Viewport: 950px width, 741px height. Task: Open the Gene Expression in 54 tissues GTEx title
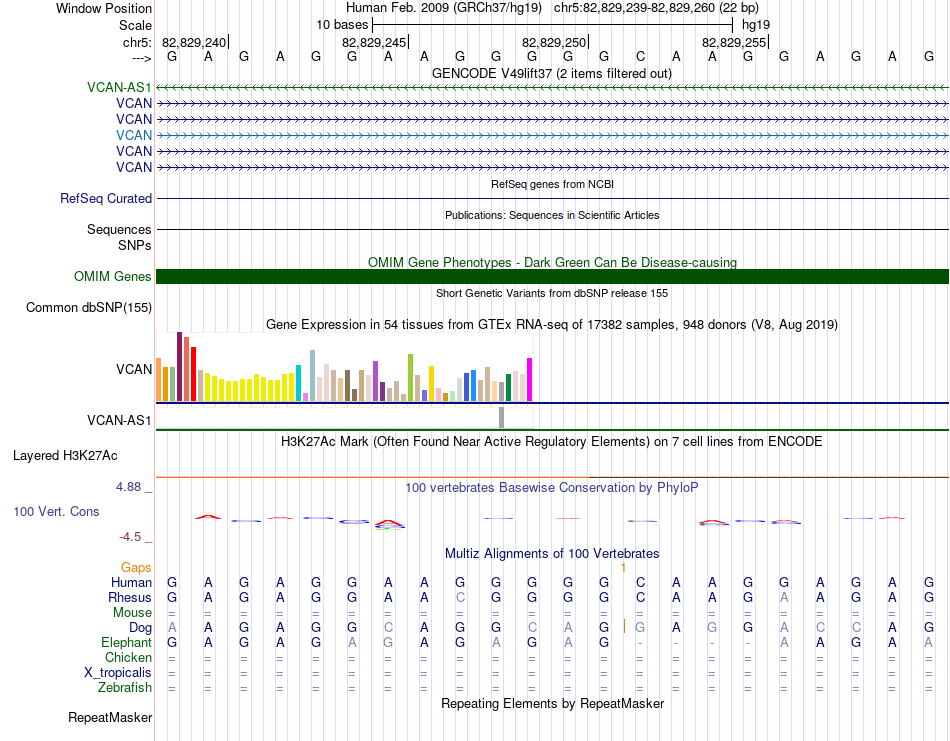551,325
